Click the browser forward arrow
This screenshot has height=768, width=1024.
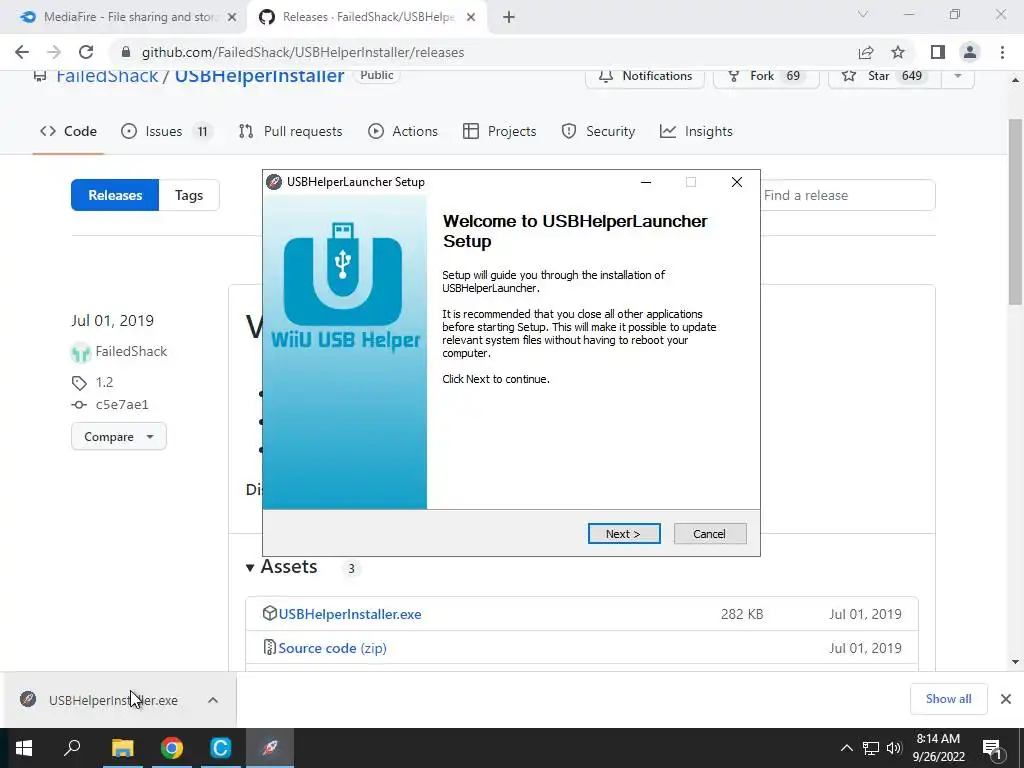point(54,52)
